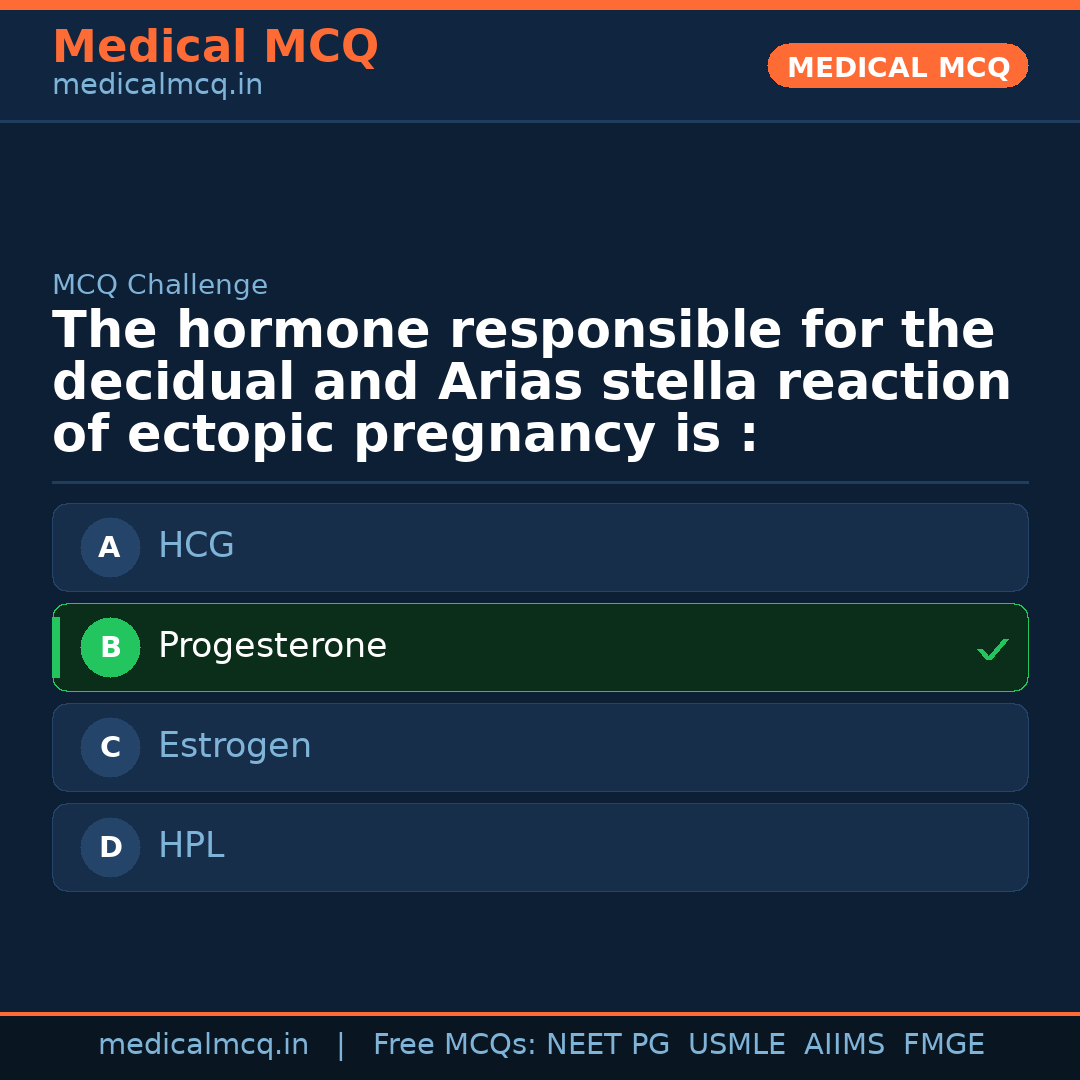Click the green B letter badge
The image size is (1080, 1080).
(x=110, y=647)
